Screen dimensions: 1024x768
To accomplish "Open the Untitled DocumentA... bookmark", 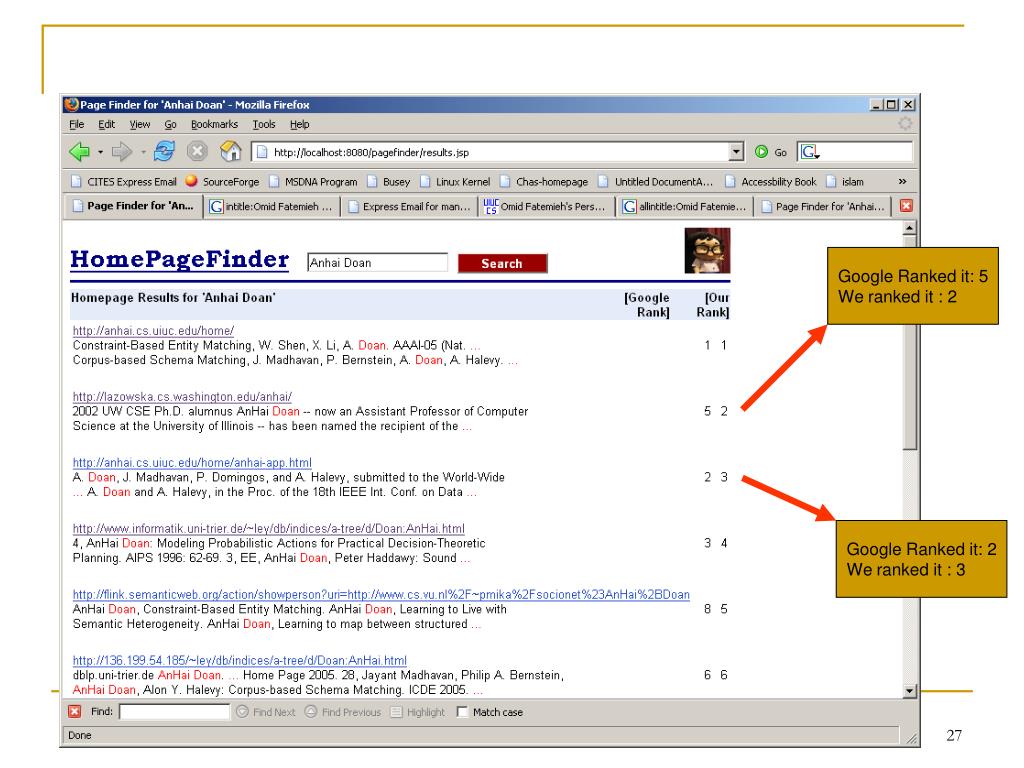I will (656, 182).
